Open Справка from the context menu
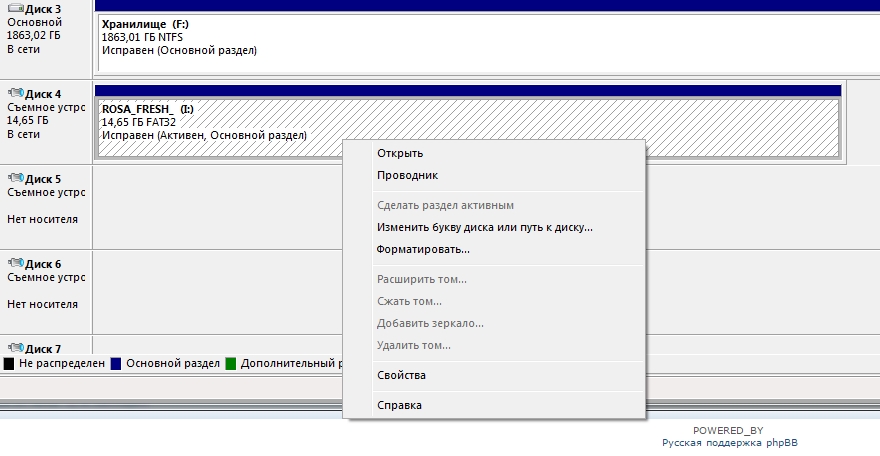This screenshot has height=456, width=880. (x=494, y=405)
